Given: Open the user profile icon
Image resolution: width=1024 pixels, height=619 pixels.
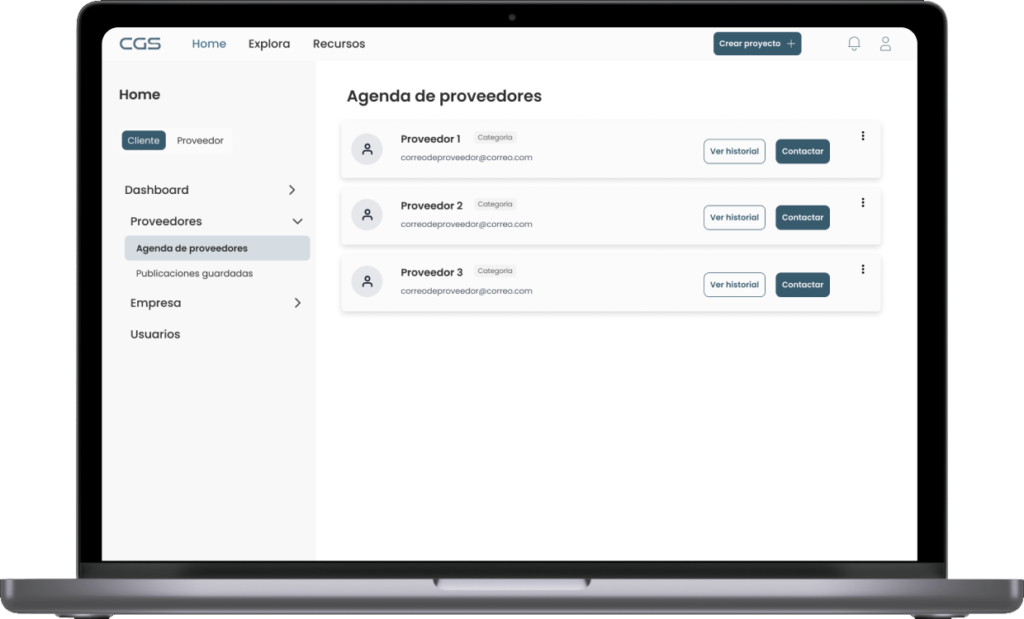Looking at the screenshot, I should (885, 44).
